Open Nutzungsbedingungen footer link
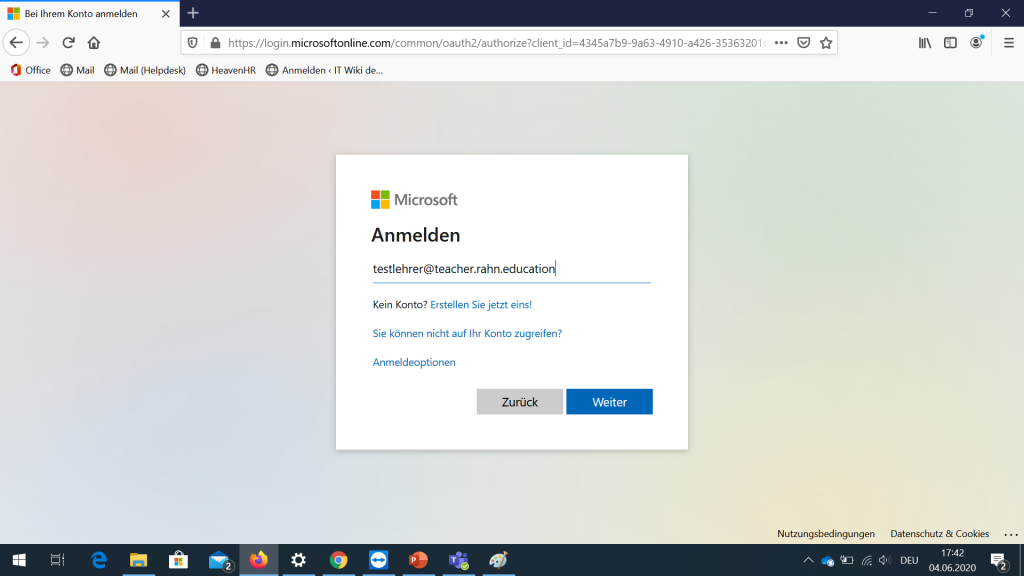The height and width of the screenshot is (576, 1024). (825, 534)
